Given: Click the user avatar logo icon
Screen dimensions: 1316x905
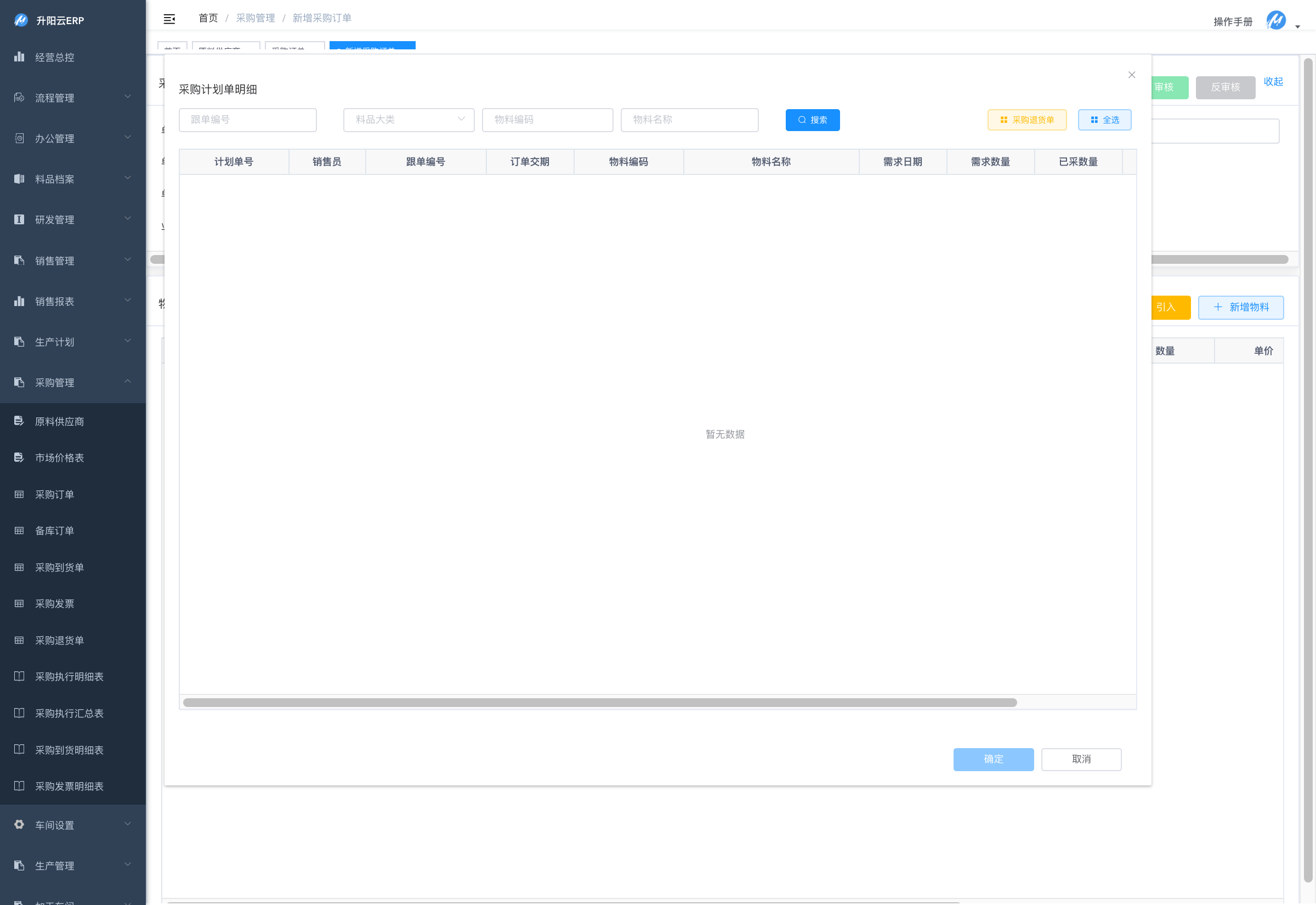Looking at the screenshot, I should point(1276,20).
